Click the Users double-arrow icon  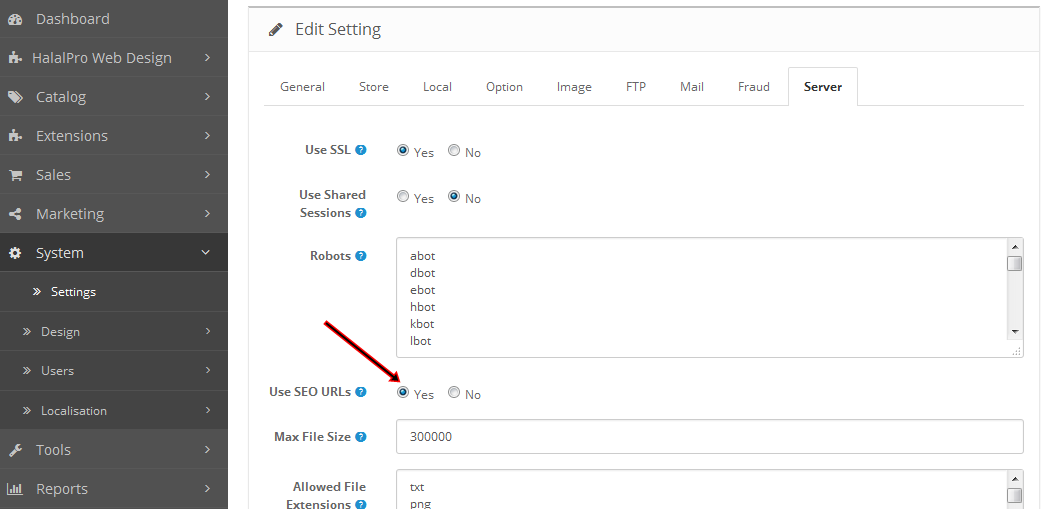click(x=27, y=370)
